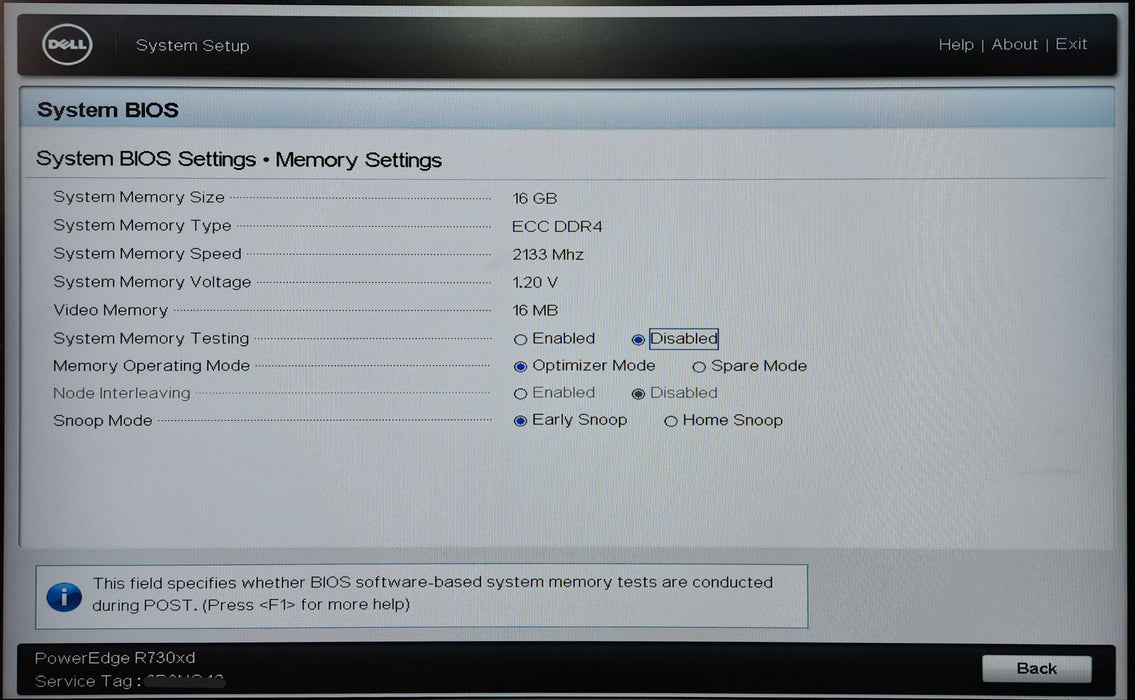The image size is (1135, 700).
Task: Click the System Memory Testing label
Action: (x=151, y=338)
